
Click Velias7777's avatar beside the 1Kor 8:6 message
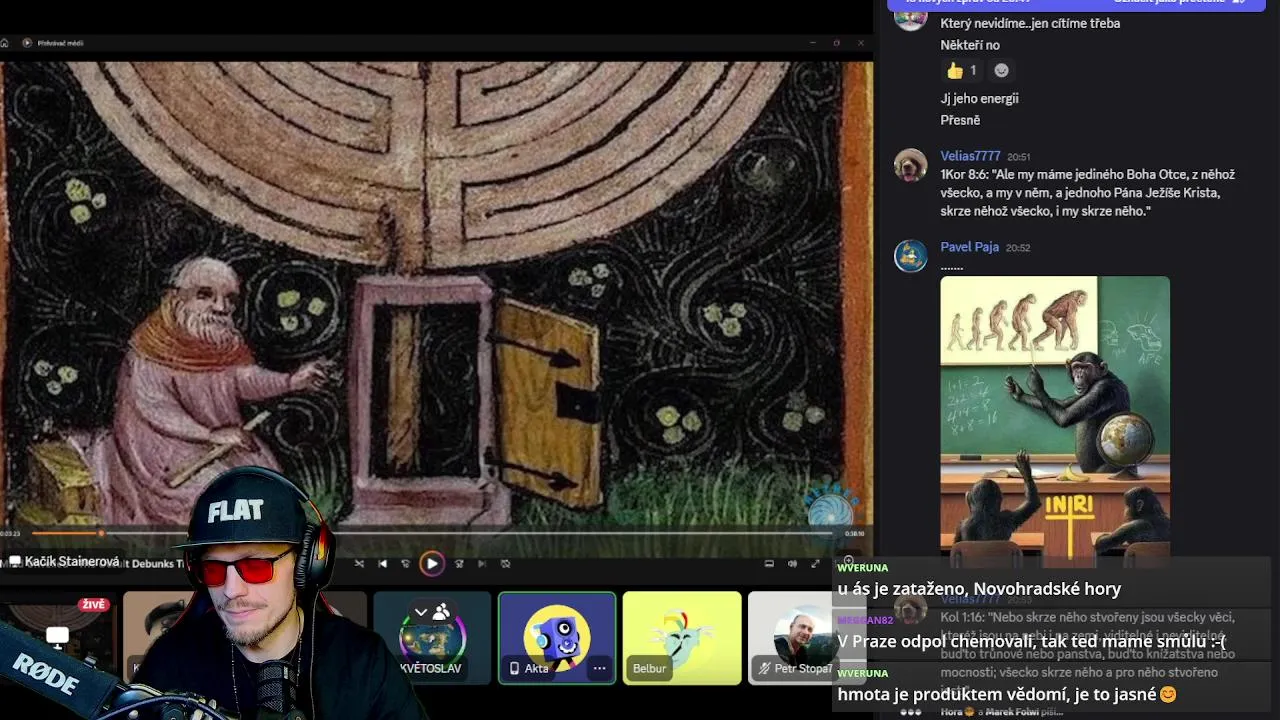[910, 165]
